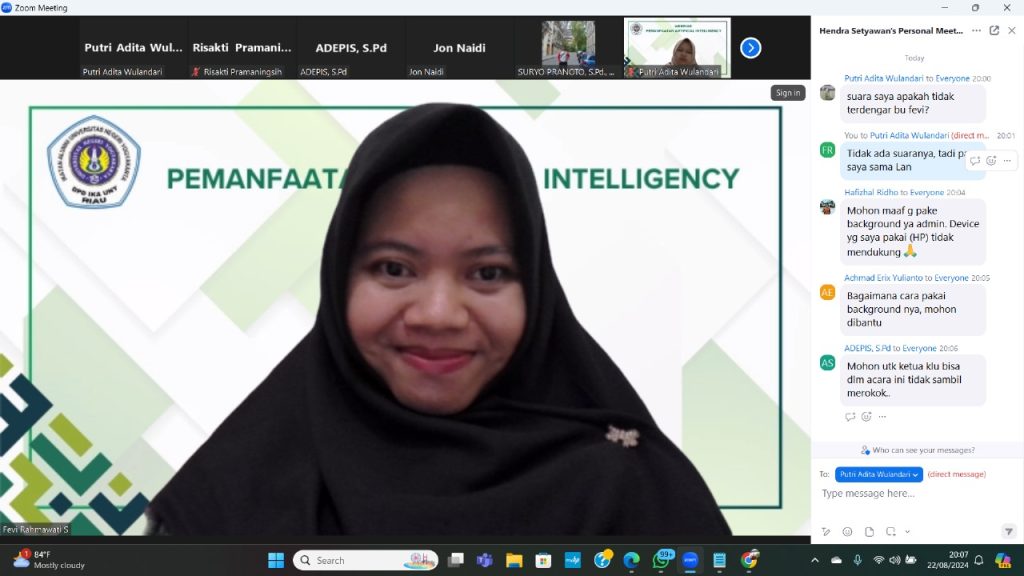Add emoji reaction to ADEPIS's message
The height and width of the screenshot is (576, 1024).
pyautogui.click(x=866, y=417)
